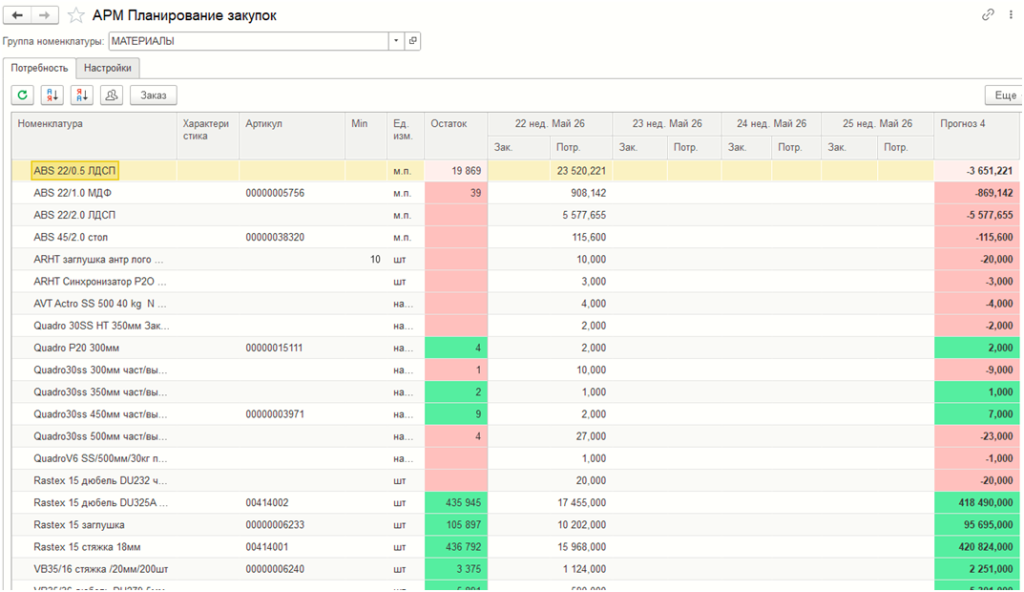The image size is (1024, 592).
Task: Select the Rastex 15 стяжка 18мм row
Action: click(516, 547)
